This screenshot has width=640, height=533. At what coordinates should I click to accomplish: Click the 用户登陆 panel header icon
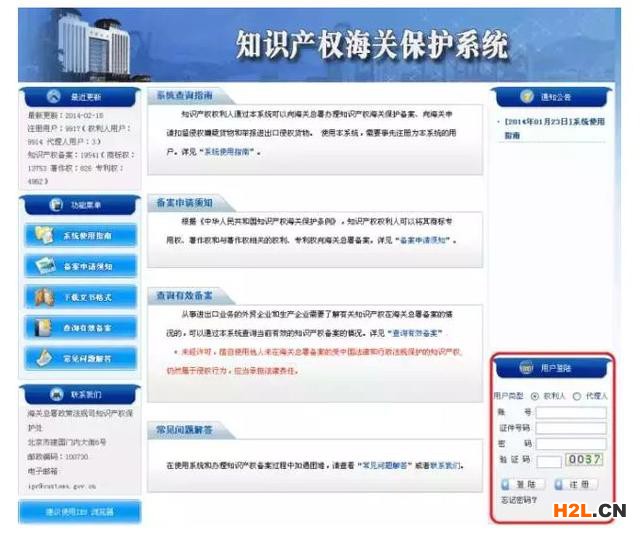click(526, 368)
